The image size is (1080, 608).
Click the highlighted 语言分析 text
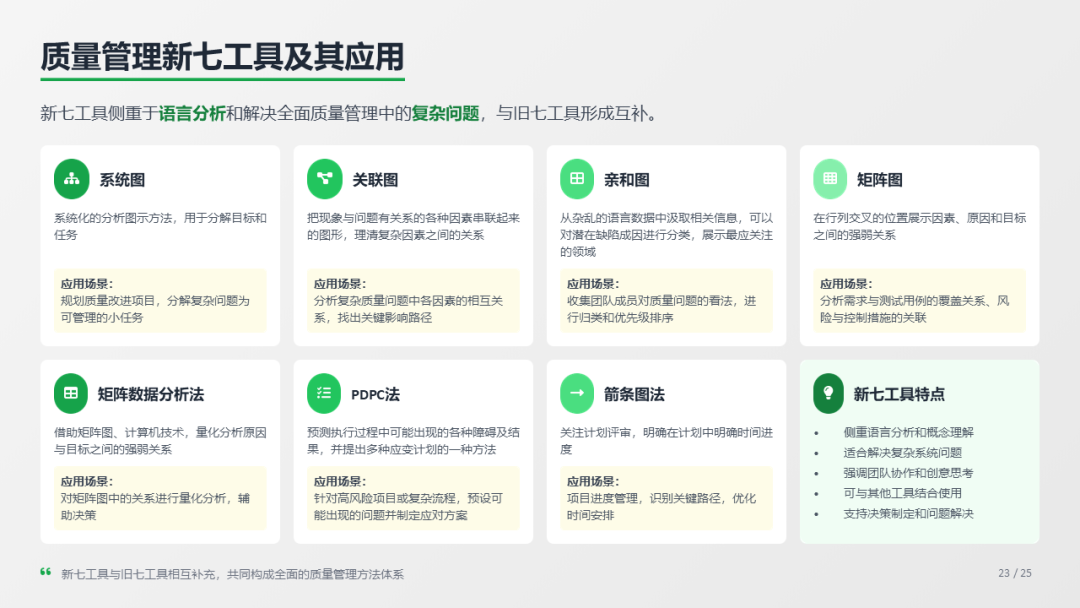[x=192, y=113]
